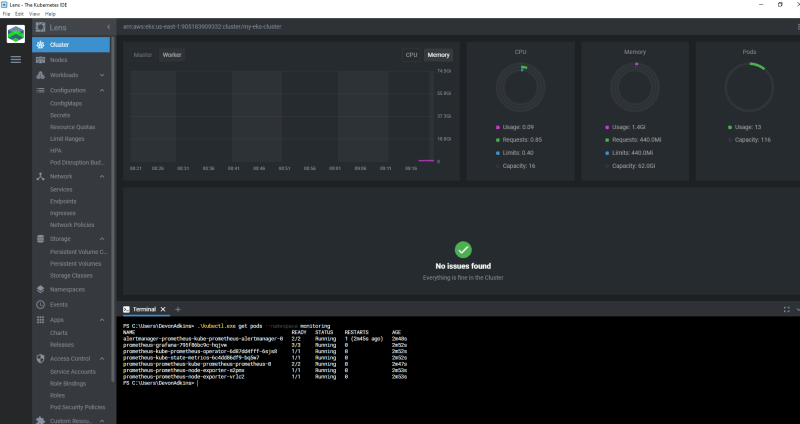This screenshot has height=424, width=800.
Task: Show Memory metrics in the chart
Action: [x=438, y=55]
